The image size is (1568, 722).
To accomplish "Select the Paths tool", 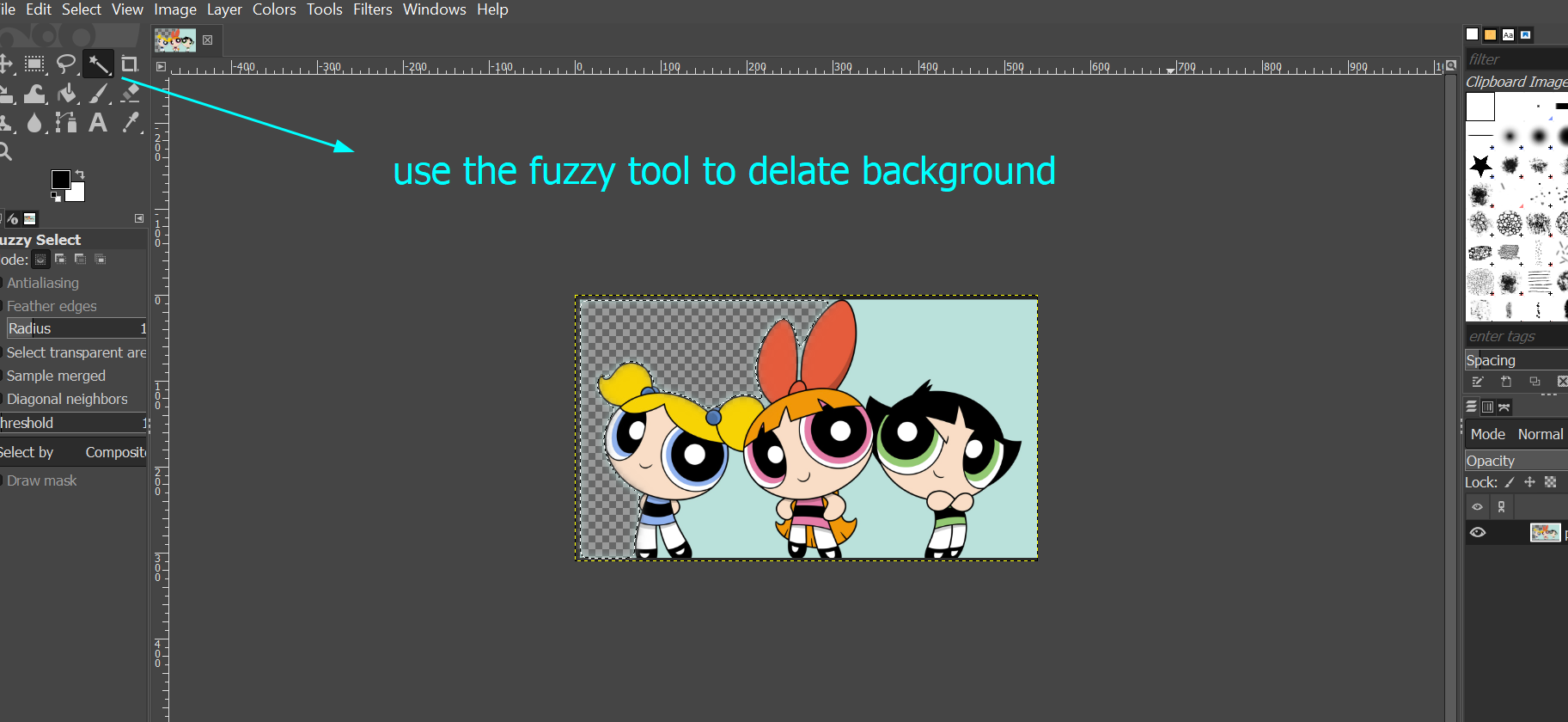I will 66,123.
